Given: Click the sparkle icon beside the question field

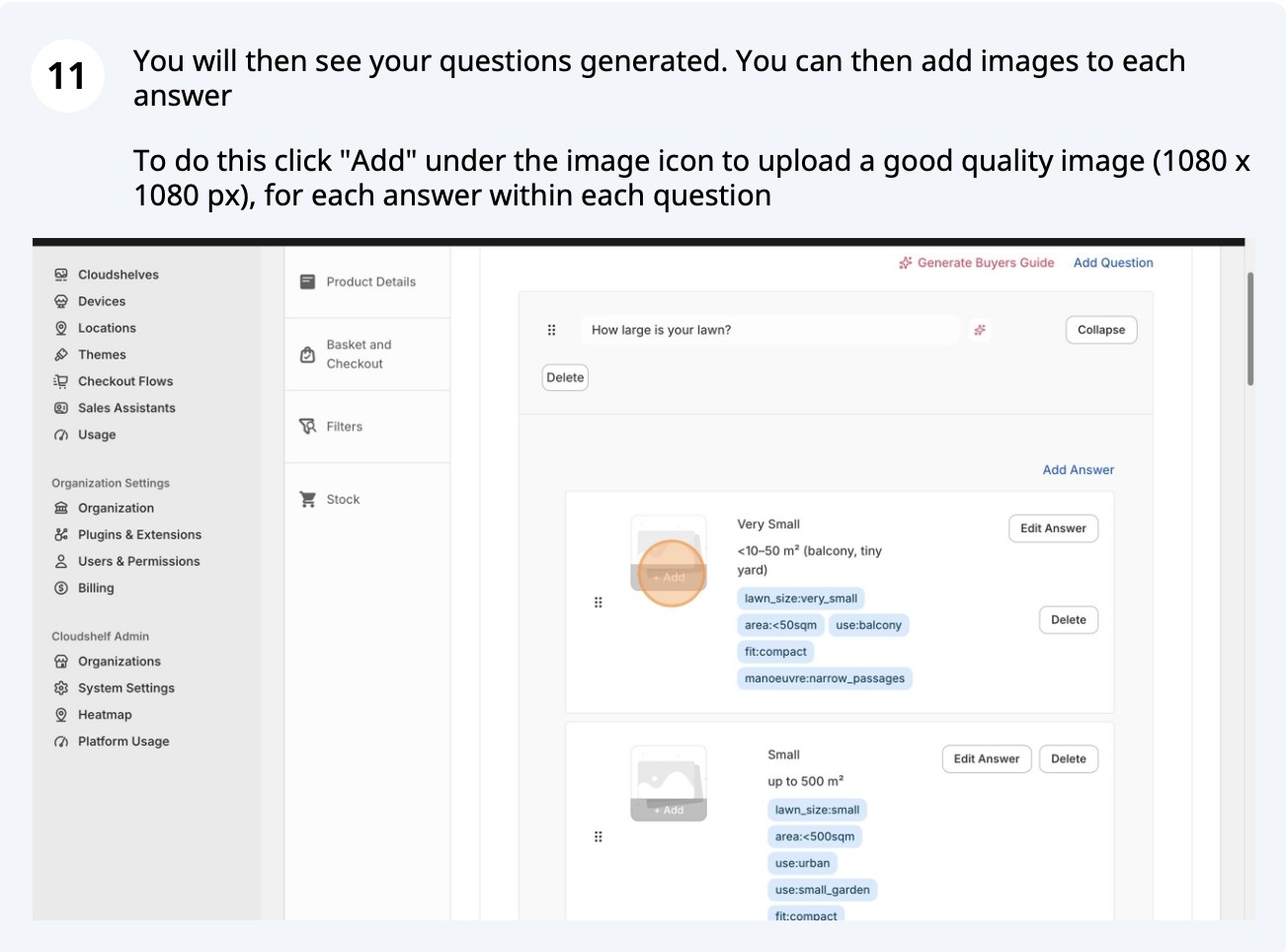Looking at the screenshot, I should coord(980,330).
